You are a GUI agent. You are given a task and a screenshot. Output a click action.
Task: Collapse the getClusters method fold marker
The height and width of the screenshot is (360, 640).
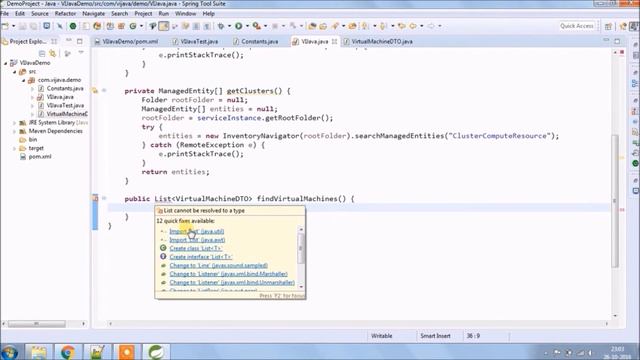click(104, 91)
